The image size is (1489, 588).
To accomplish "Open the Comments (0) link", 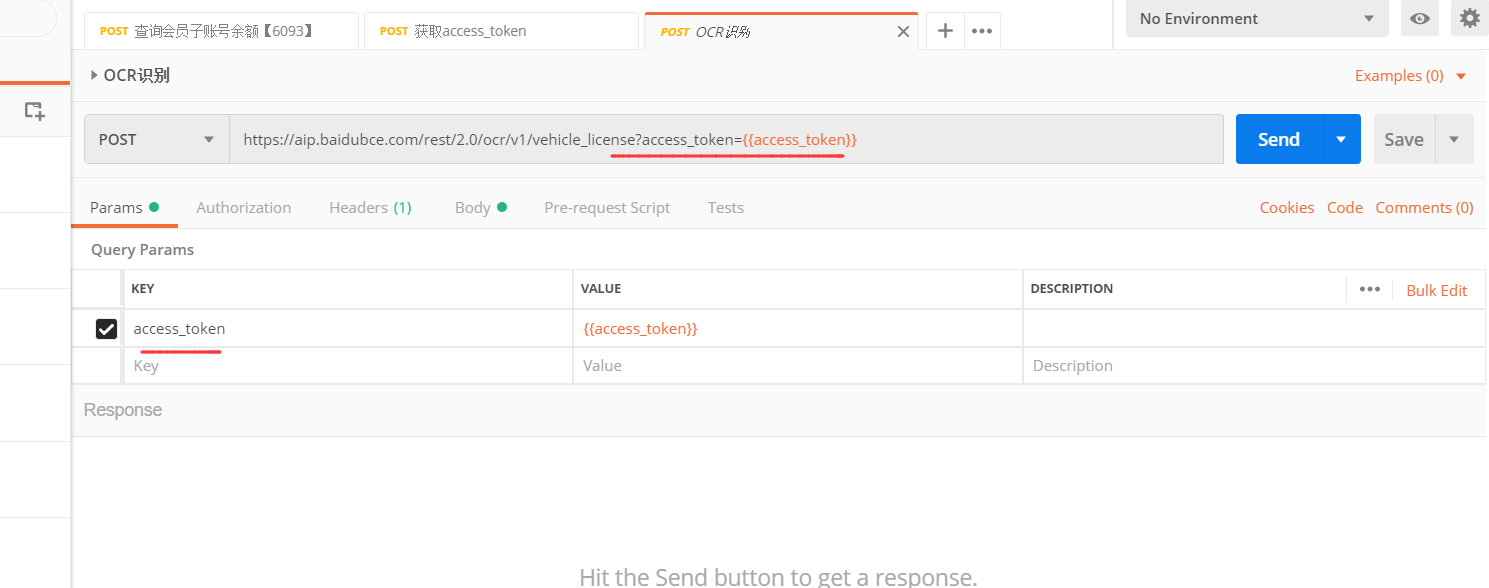I will tap(1425, 208).
